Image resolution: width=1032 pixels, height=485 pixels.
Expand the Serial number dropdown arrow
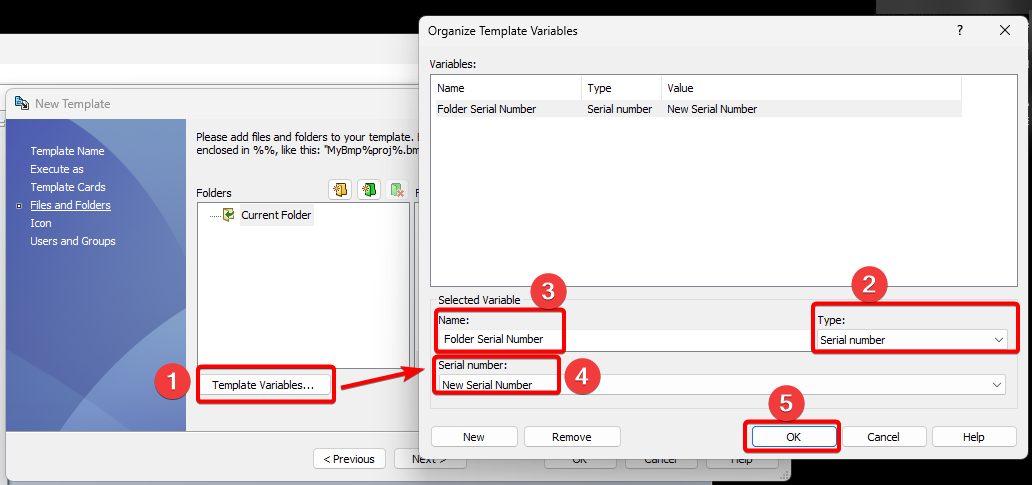(x=996, y=385)
